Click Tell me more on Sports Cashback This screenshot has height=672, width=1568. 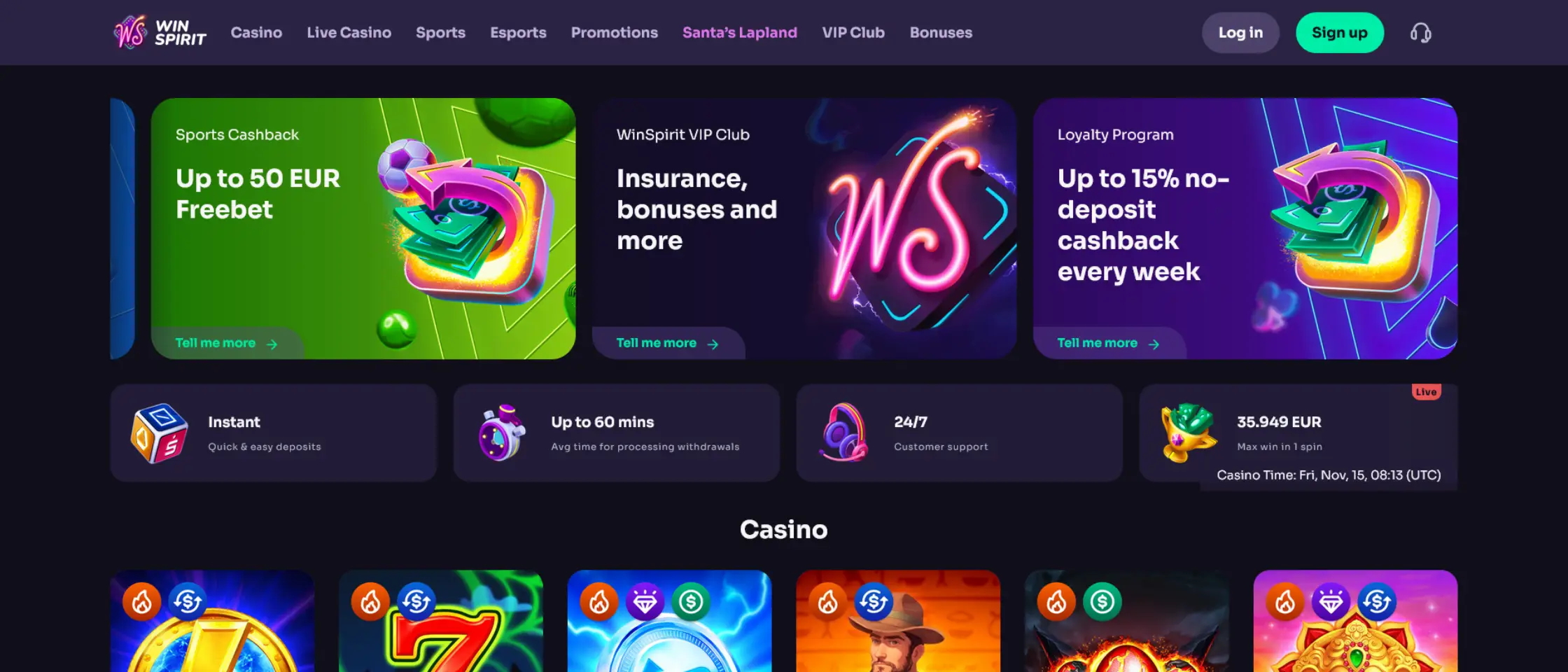[227, 343]
